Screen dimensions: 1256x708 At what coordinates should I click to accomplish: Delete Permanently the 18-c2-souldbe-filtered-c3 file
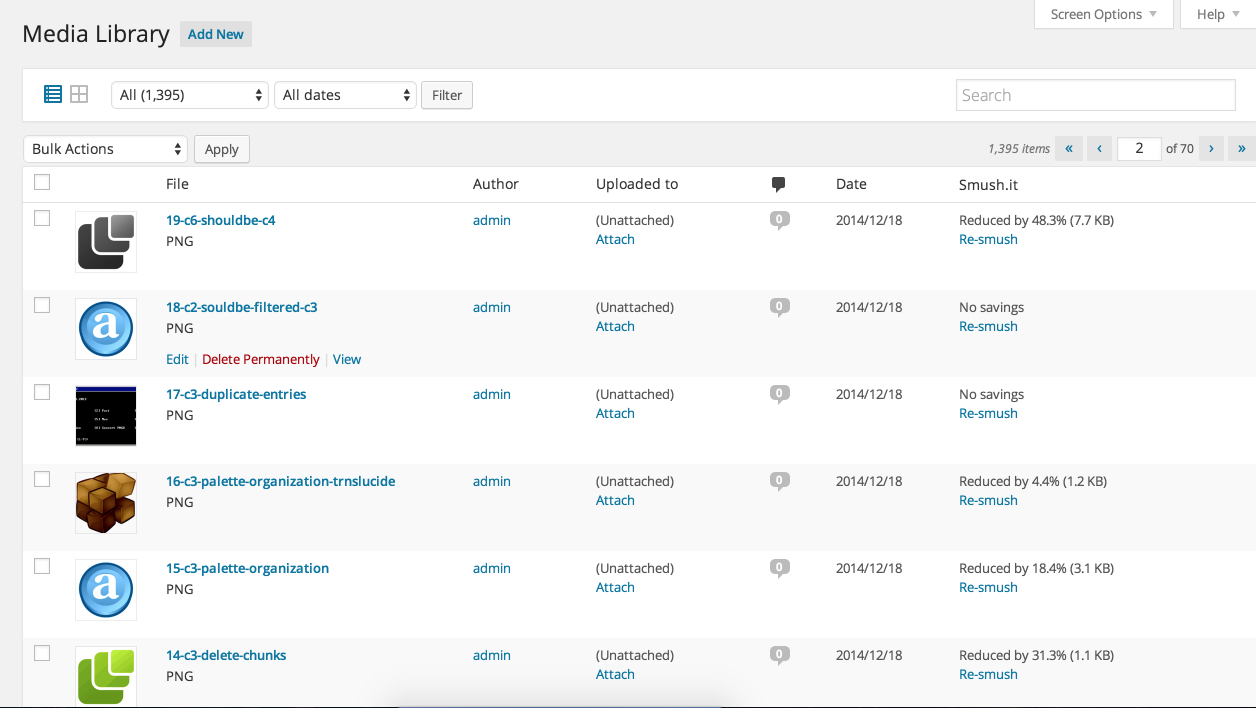261,359
